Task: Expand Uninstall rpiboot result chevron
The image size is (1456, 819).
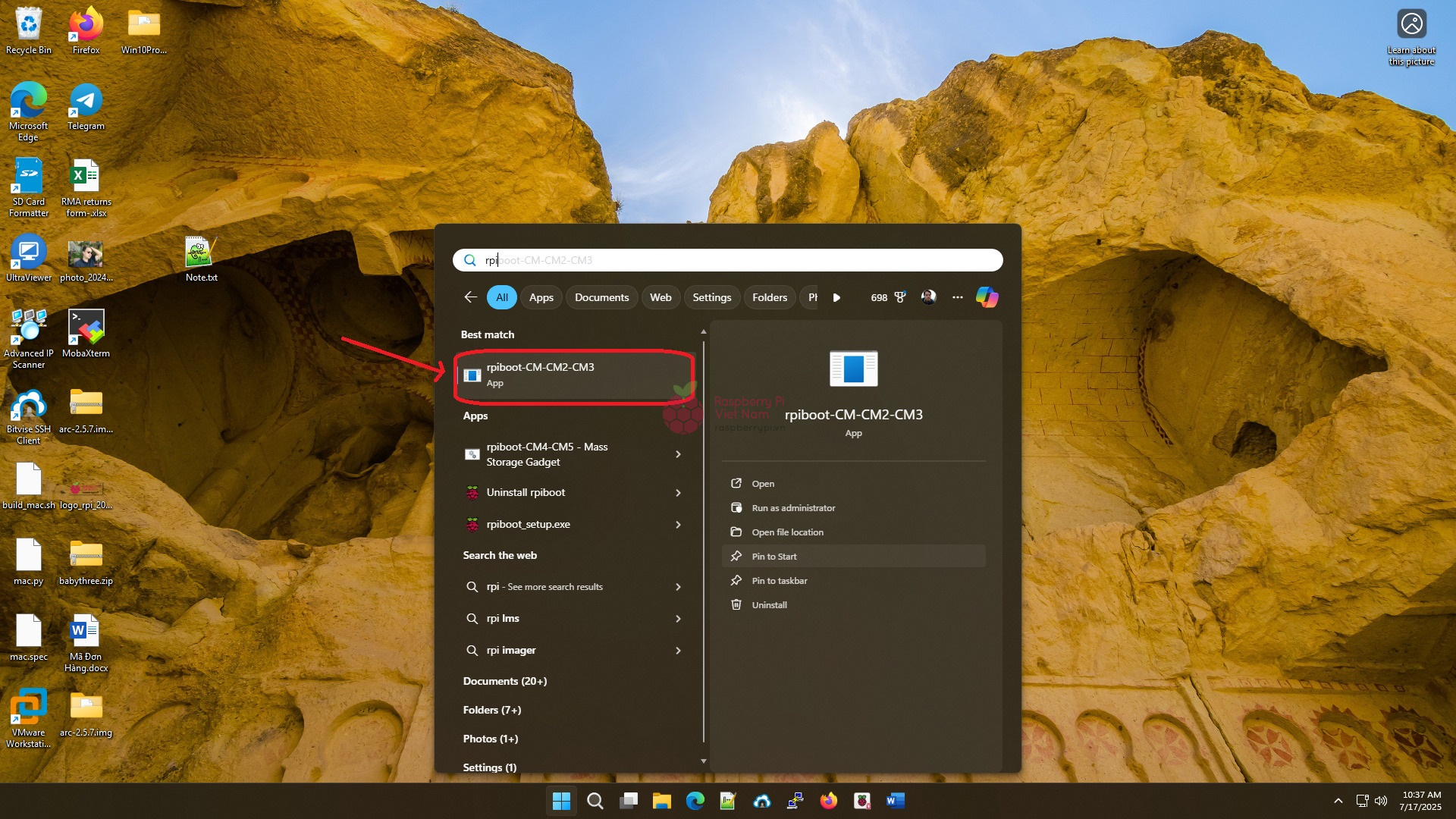Action: (x=678, y=493)
